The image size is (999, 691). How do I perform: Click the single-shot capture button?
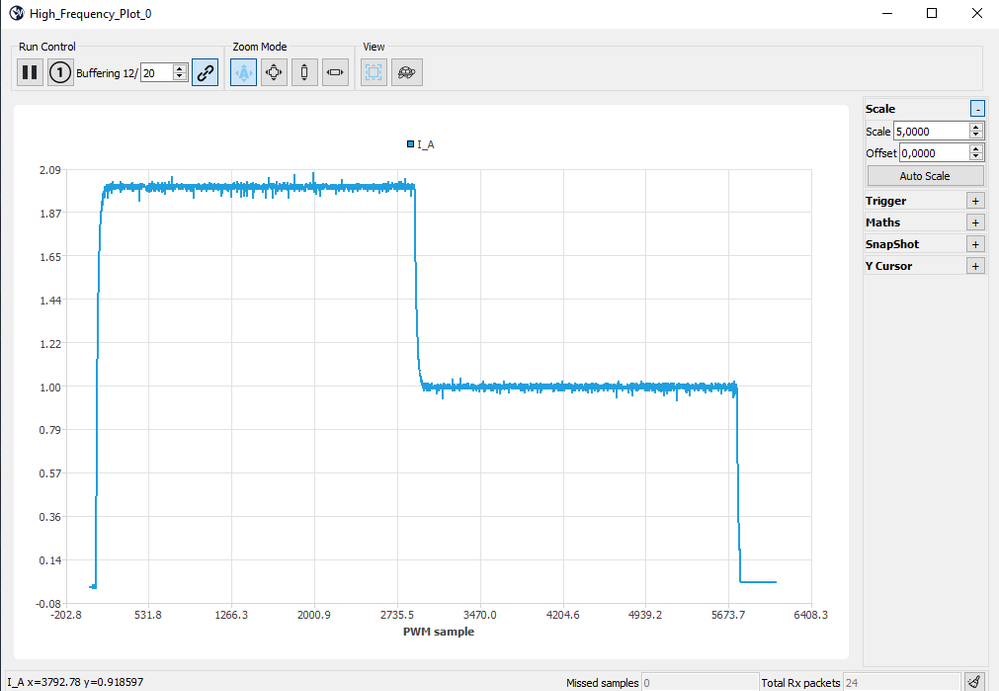tap(61, 72)
